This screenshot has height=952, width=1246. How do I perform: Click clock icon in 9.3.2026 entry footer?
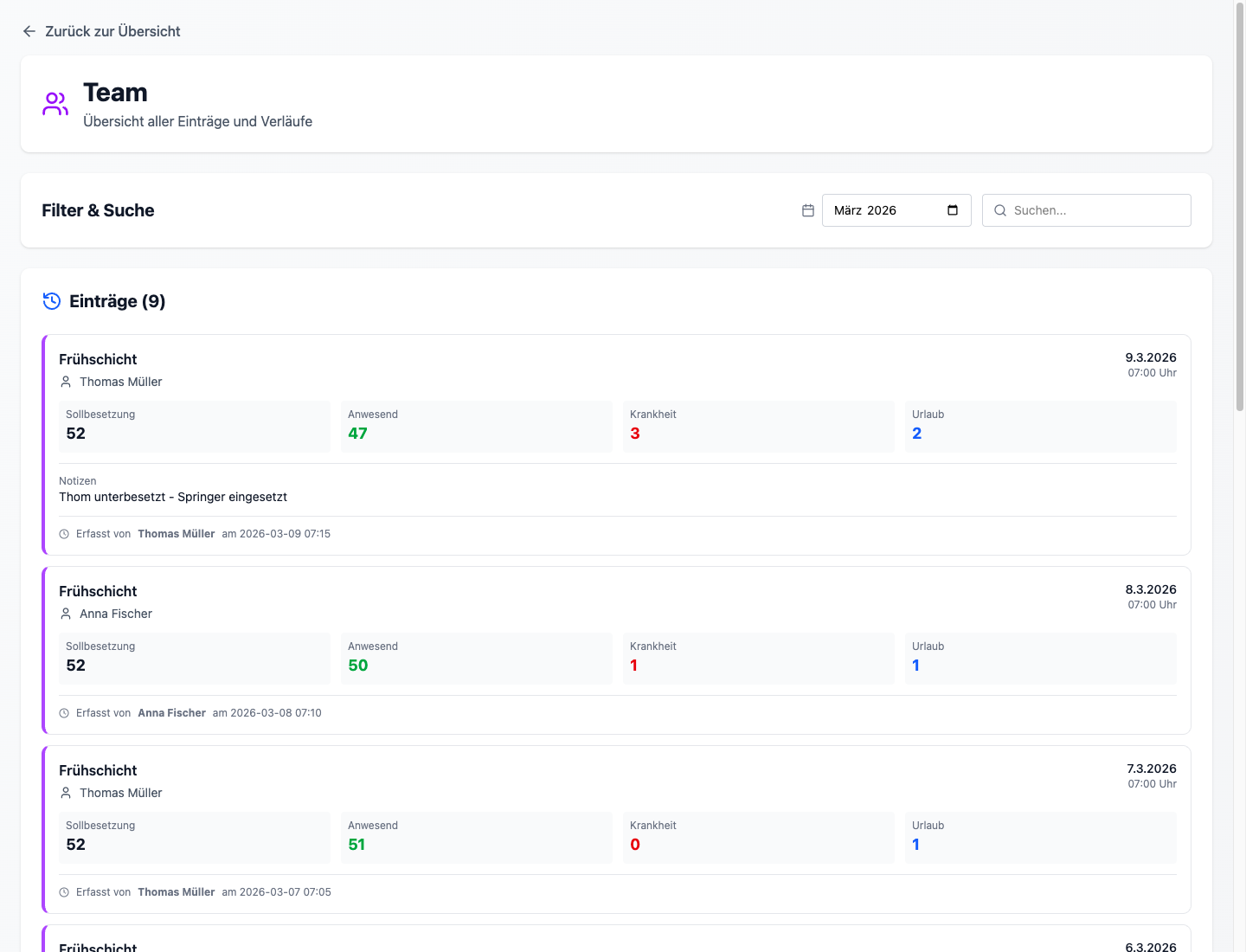[64, 534]
